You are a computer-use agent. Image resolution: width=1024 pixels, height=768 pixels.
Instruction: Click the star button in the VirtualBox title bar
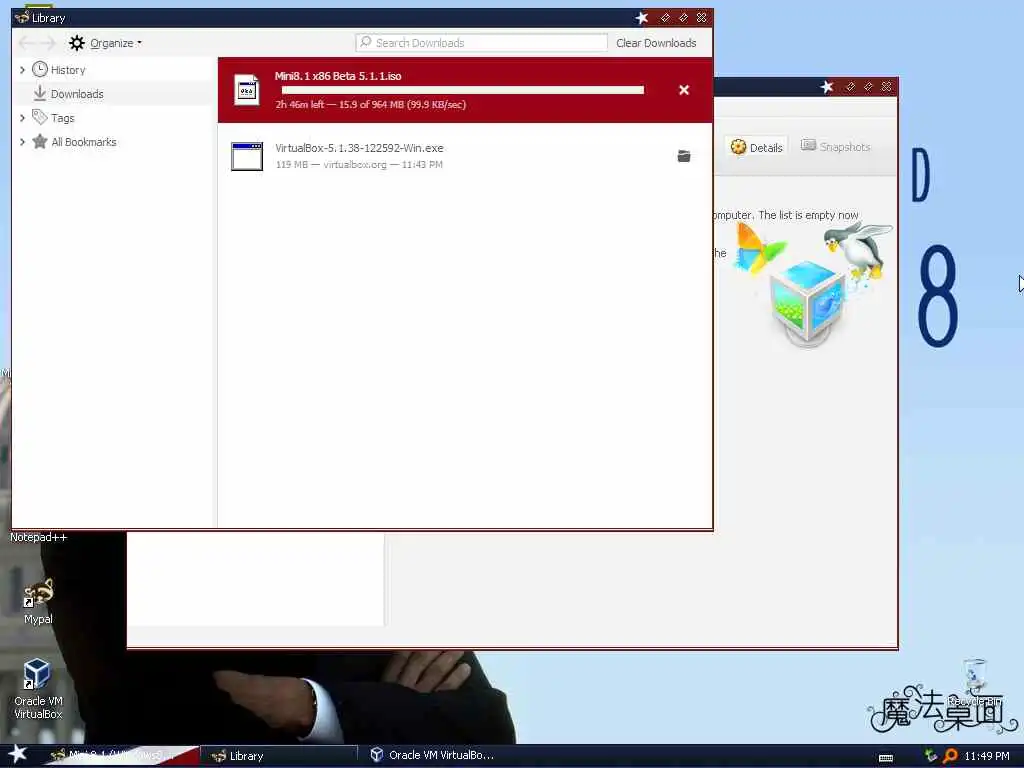click(x=827, y=87)
